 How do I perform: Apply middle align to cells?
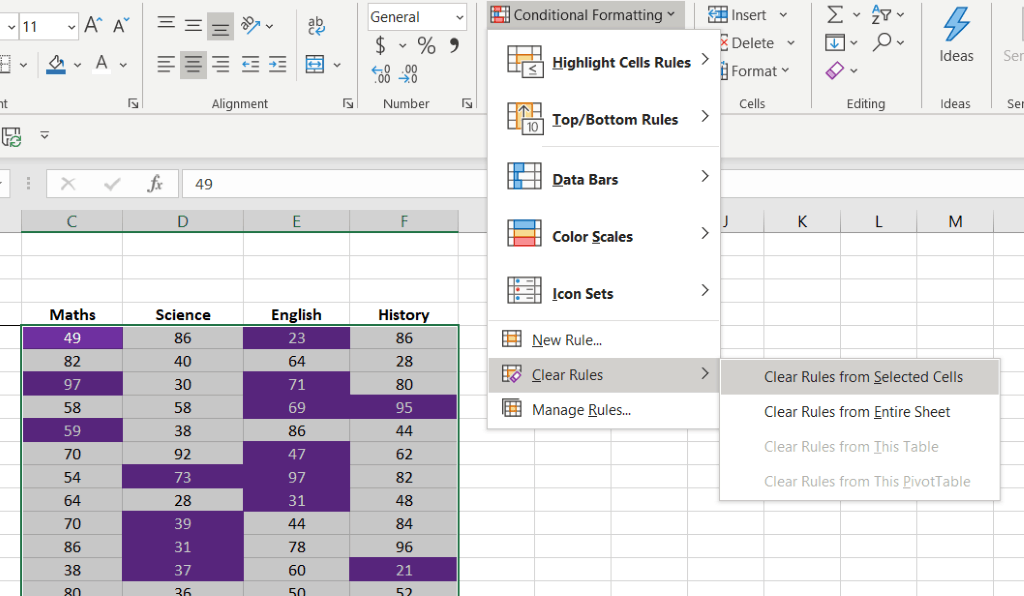193,26
